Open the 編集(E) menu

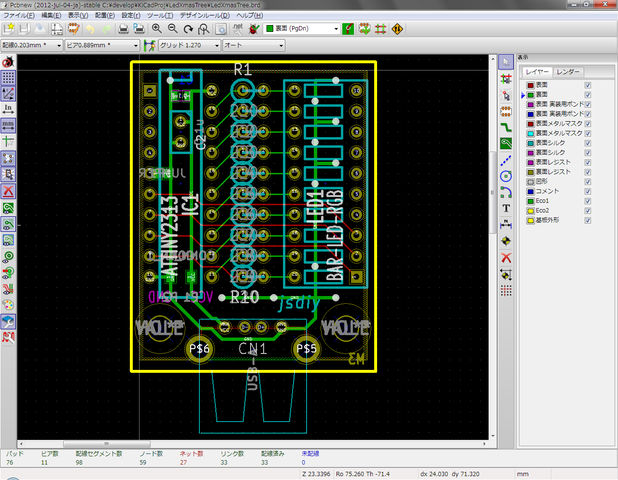click(51, 15)
